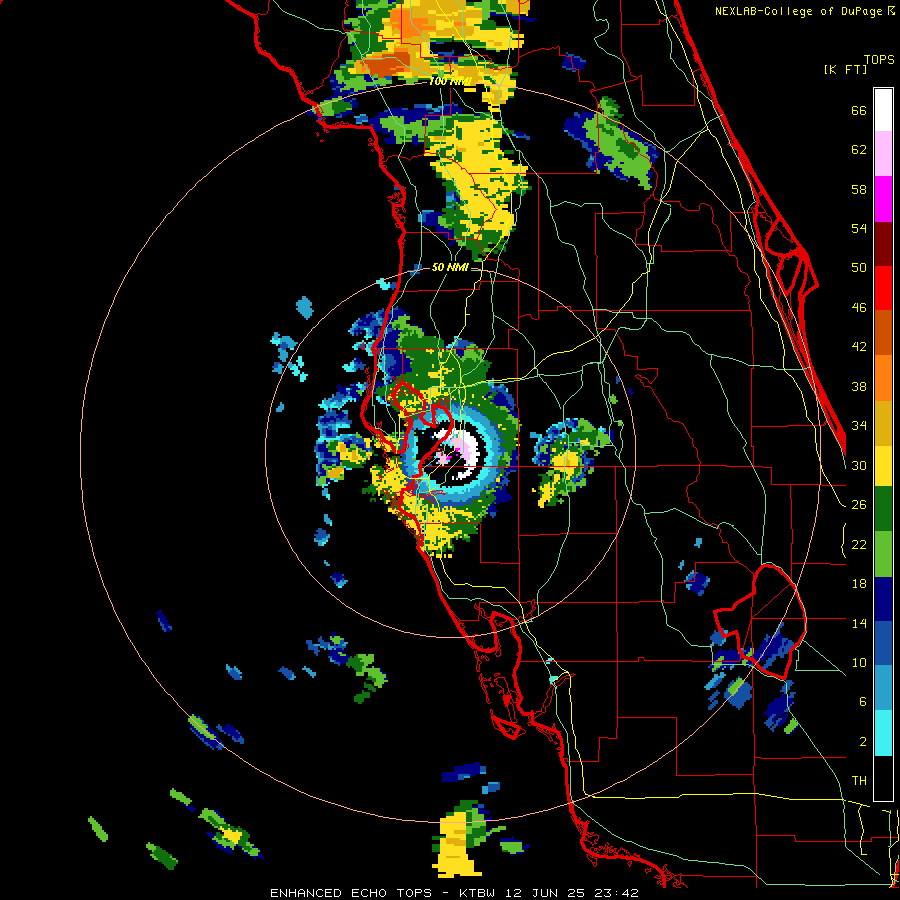
Task: Click the bright red legend swatch
Action: click(883, 288)
